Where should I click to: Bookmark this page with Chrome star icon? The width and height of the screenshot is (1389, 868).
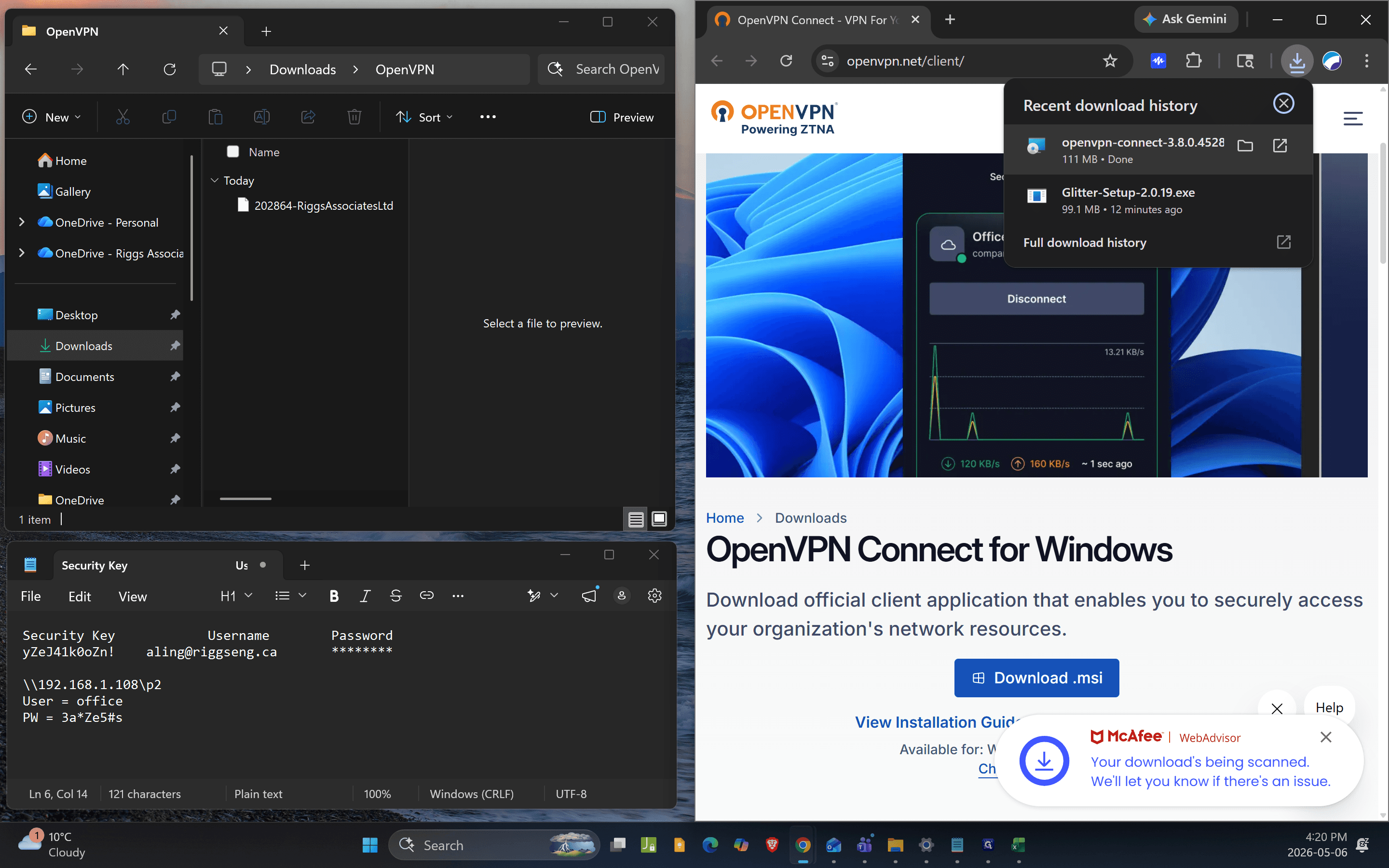point(1110,61)
